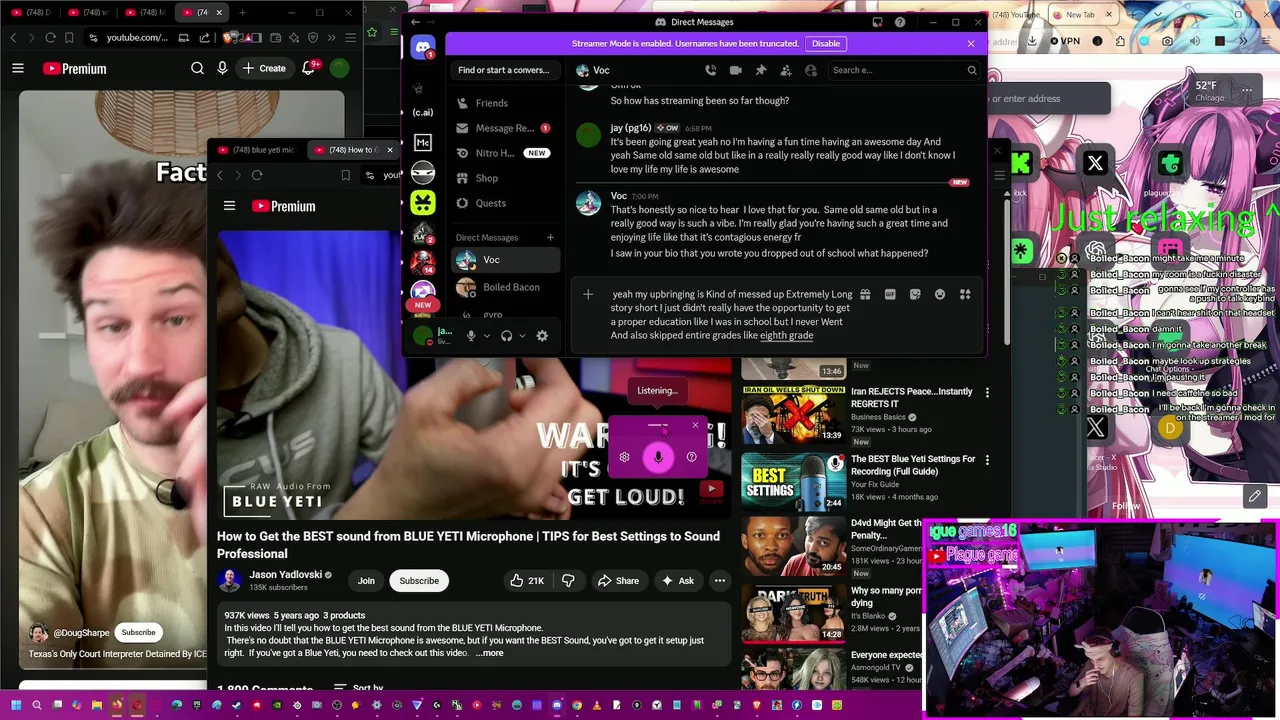Mute microphone in Discord user panel
This screenshot has width=1280, height=720.
471,336
